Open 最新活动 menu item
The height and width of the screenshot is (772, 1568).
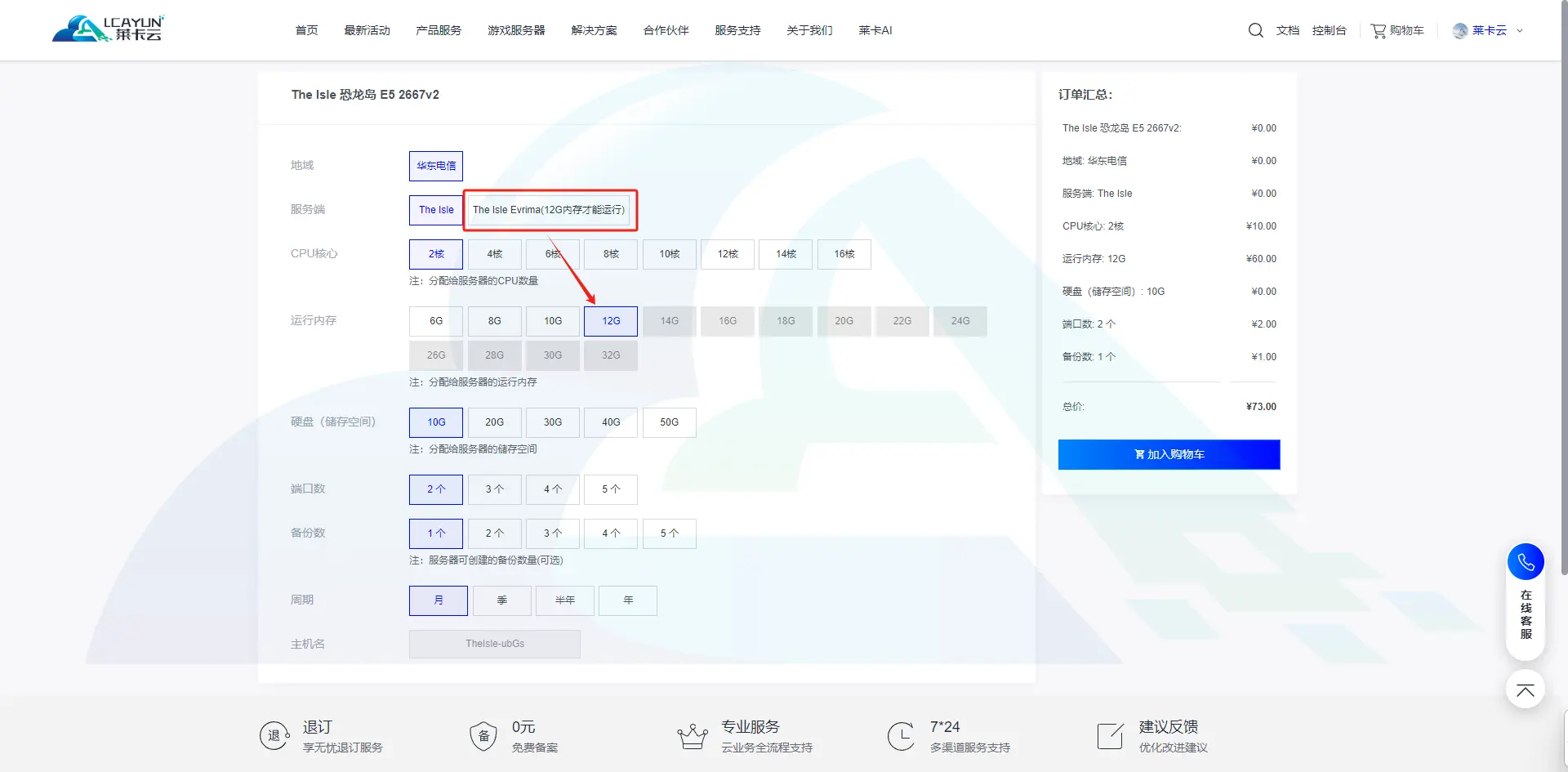pos(367,30)
